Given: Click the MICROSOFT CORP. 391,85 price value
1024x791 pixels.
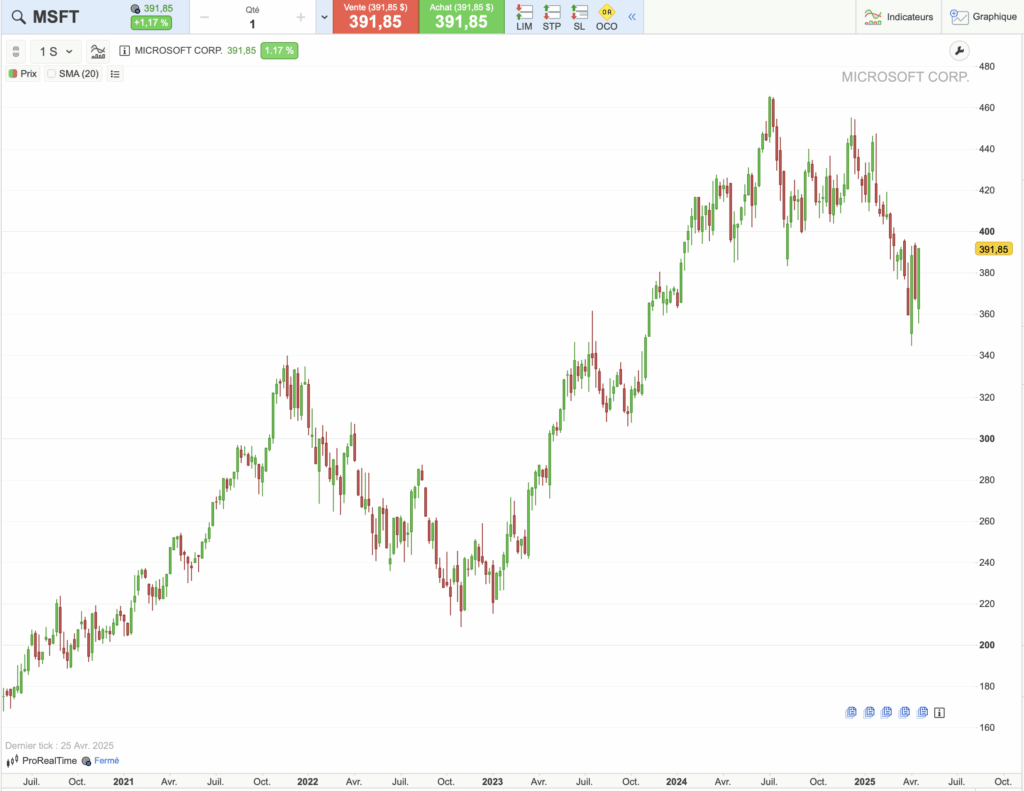Looking at the screenshot, I should [x=242, y=51].
